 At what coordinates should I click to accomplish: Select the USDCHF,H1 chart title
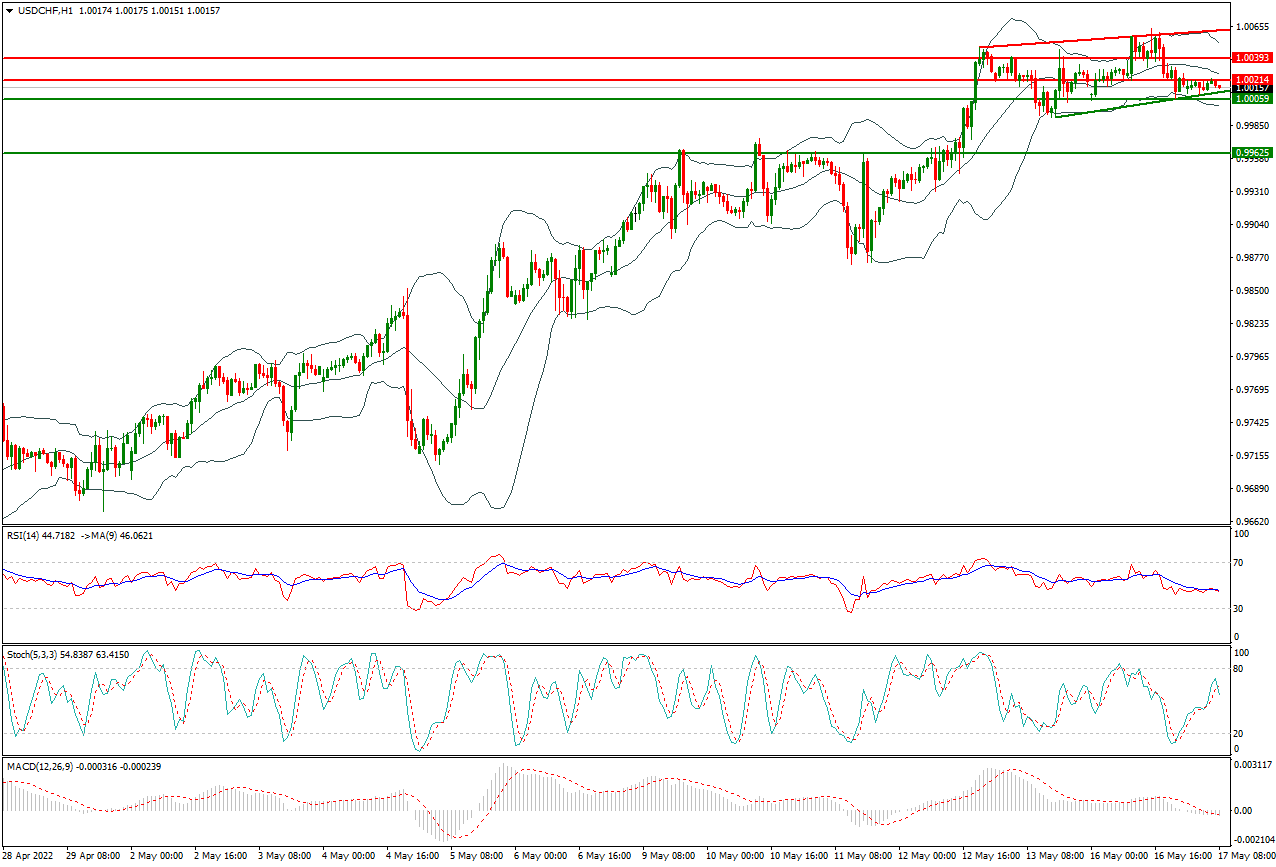click(45, 10)
